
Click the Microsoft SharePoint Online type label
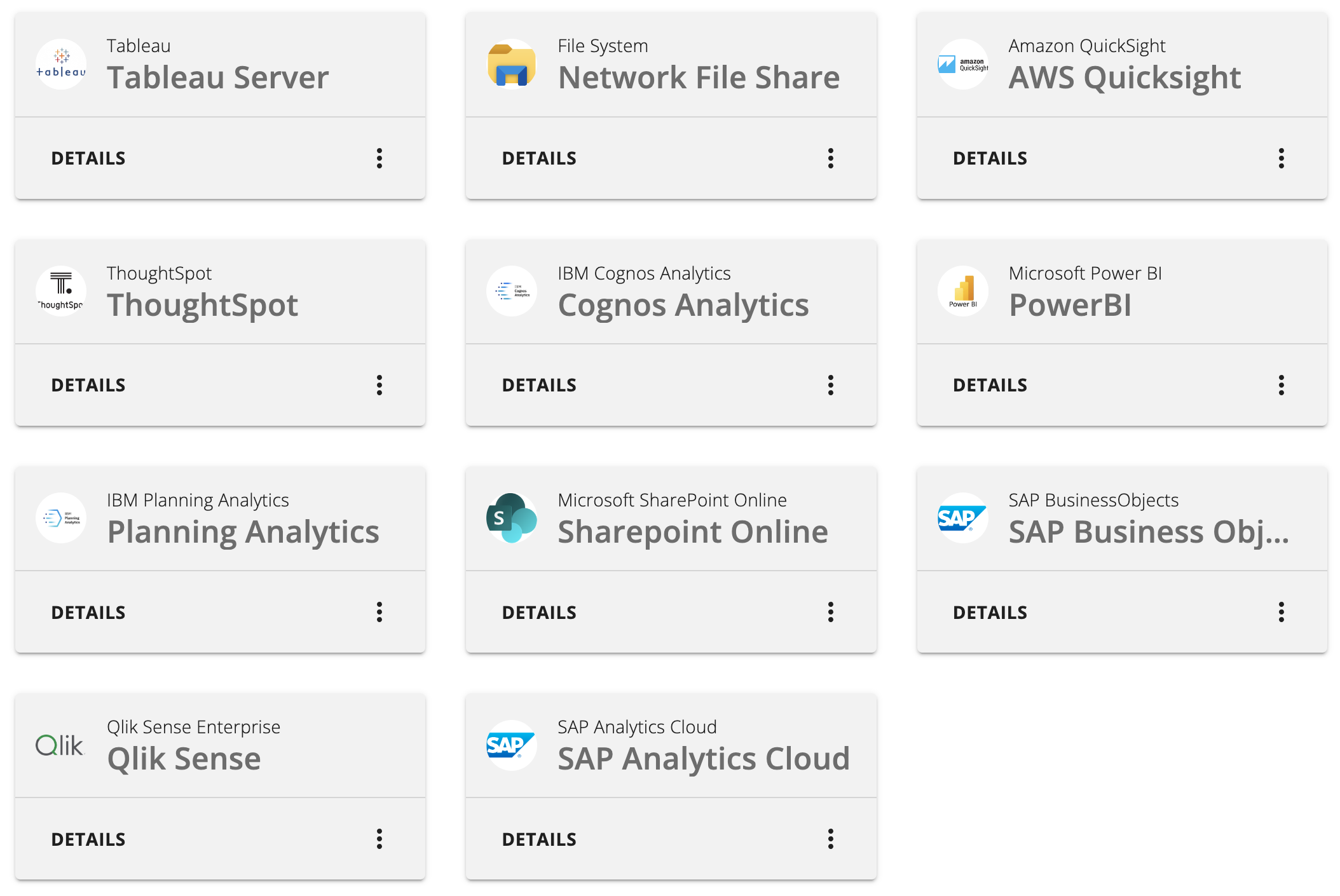(x=672, y=500)
